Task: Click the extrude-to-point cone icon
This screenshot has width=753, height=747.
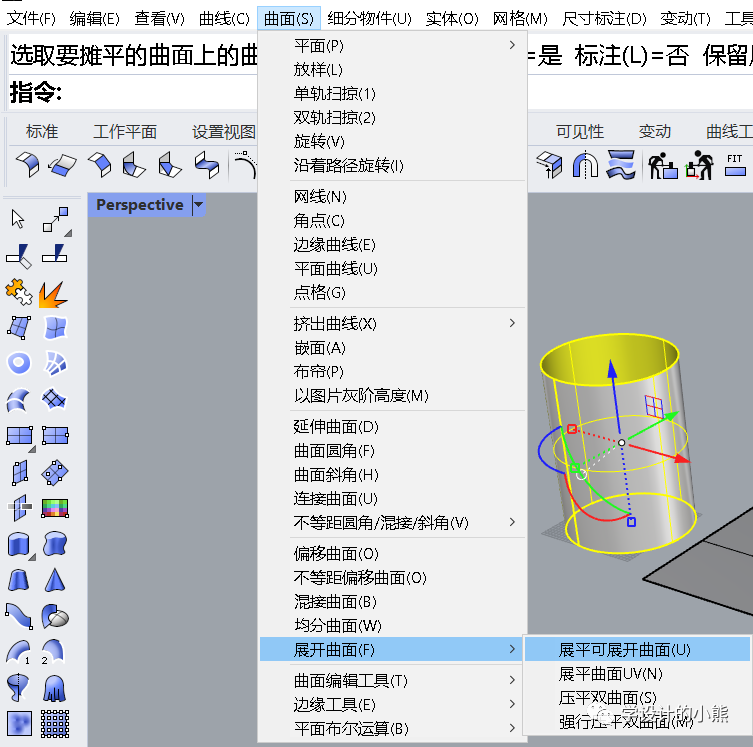Action: pos(55,580)
